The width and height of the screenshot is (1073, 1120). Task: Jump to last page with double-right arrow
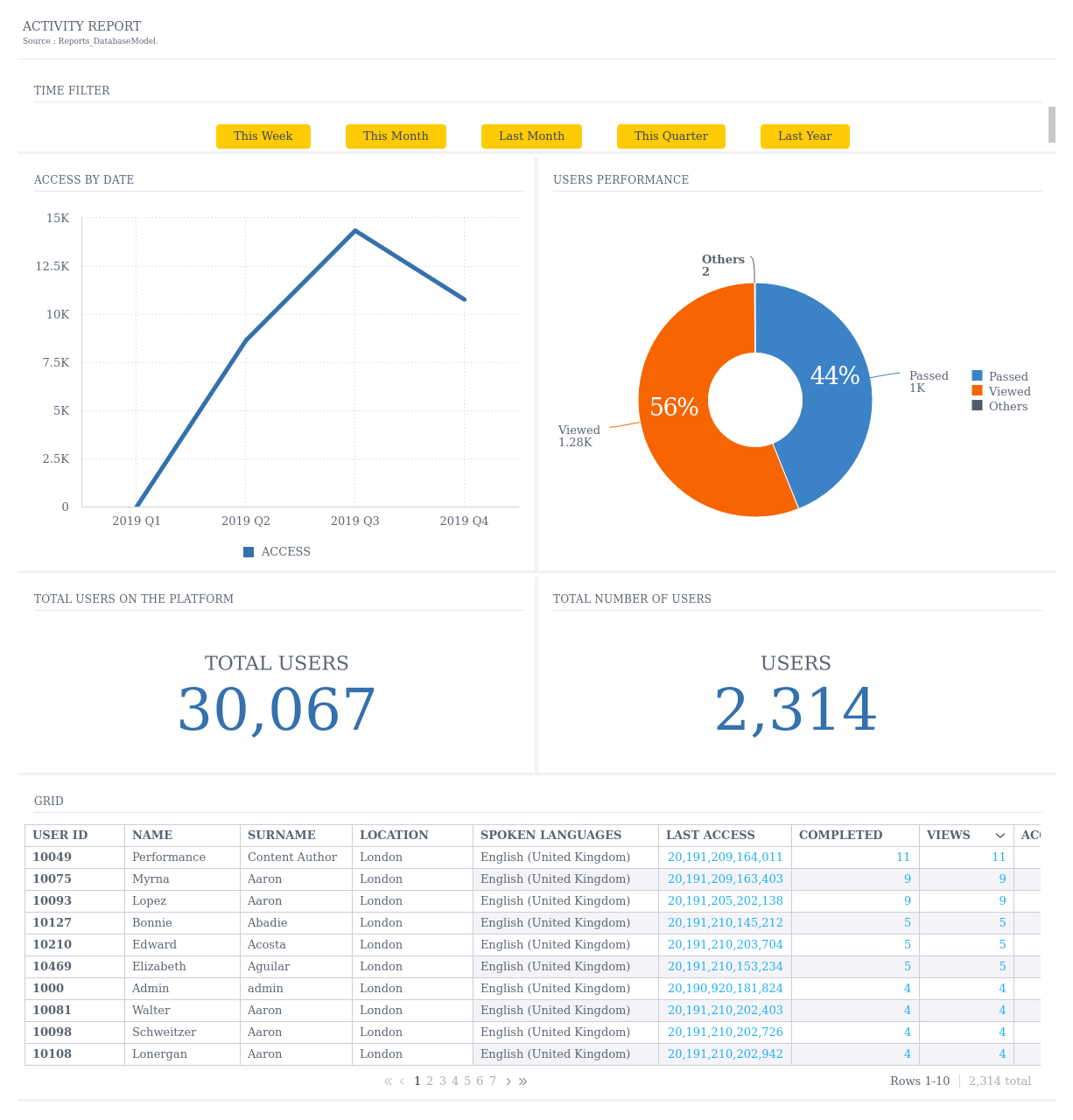pos(522,1081)
